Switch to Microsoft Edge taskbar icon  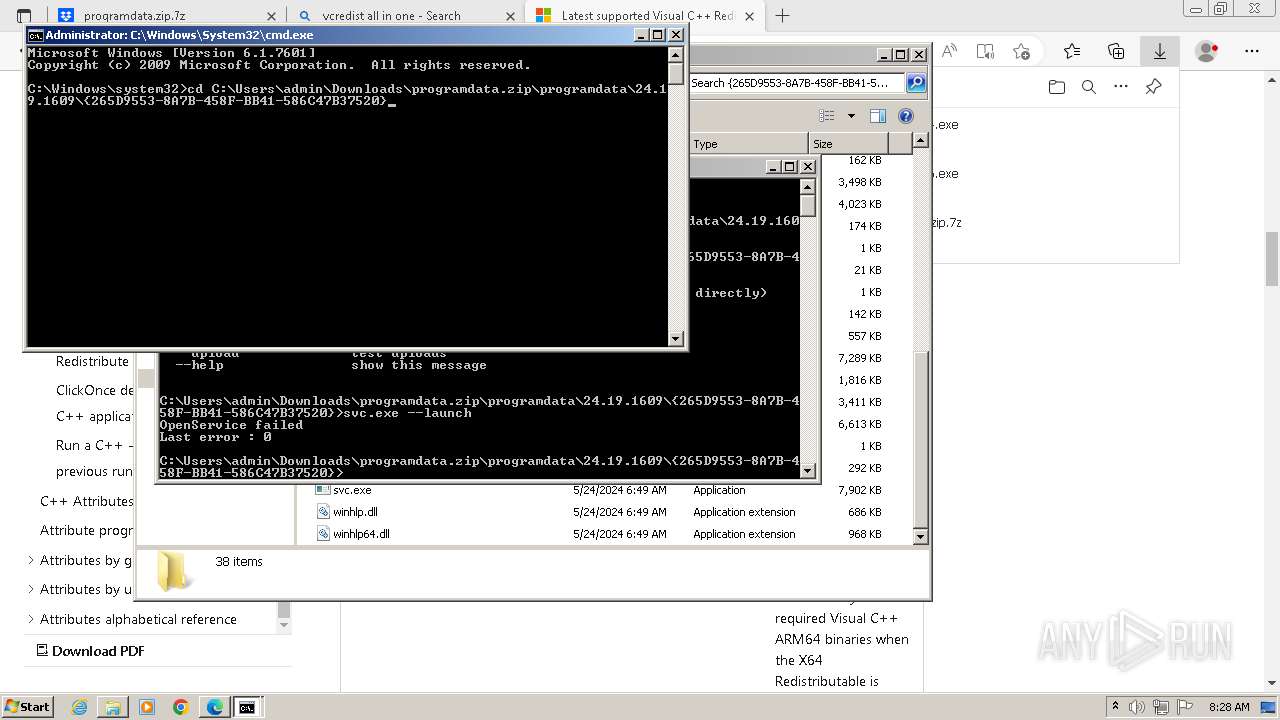click(214, 707)
